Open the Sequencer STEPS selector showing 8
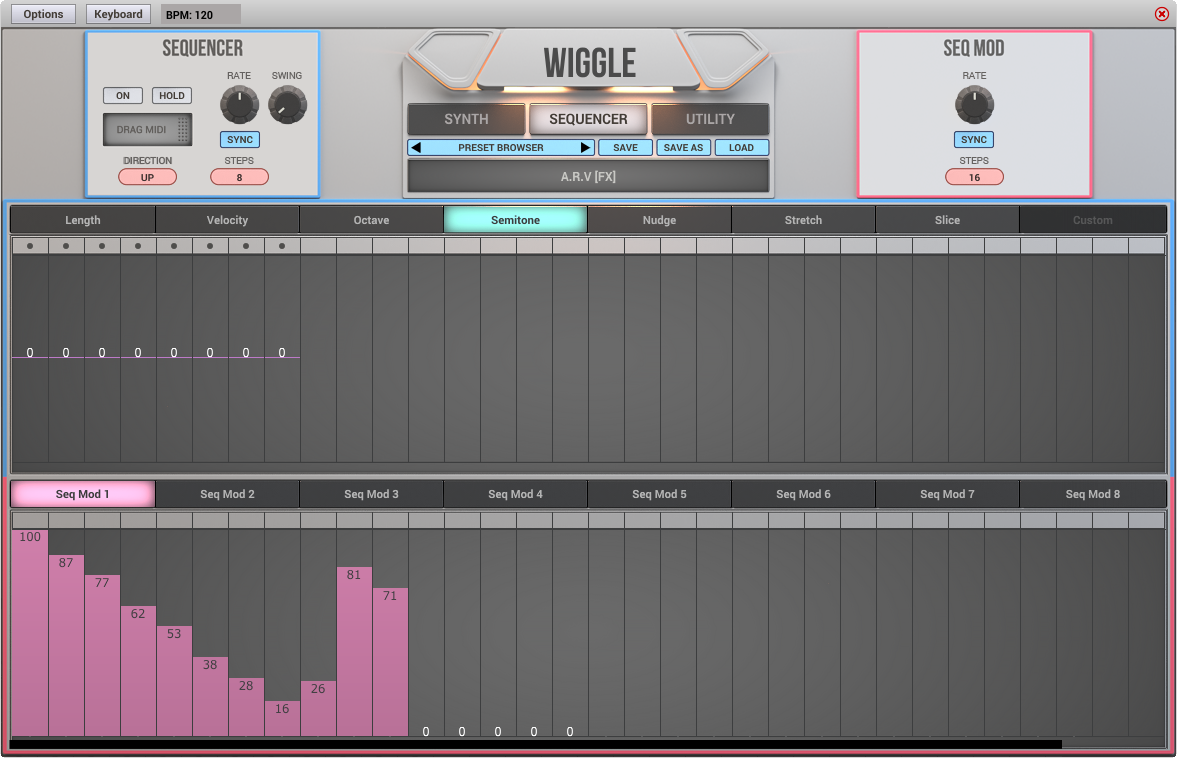1177x758 pixels. coord(239,177)
